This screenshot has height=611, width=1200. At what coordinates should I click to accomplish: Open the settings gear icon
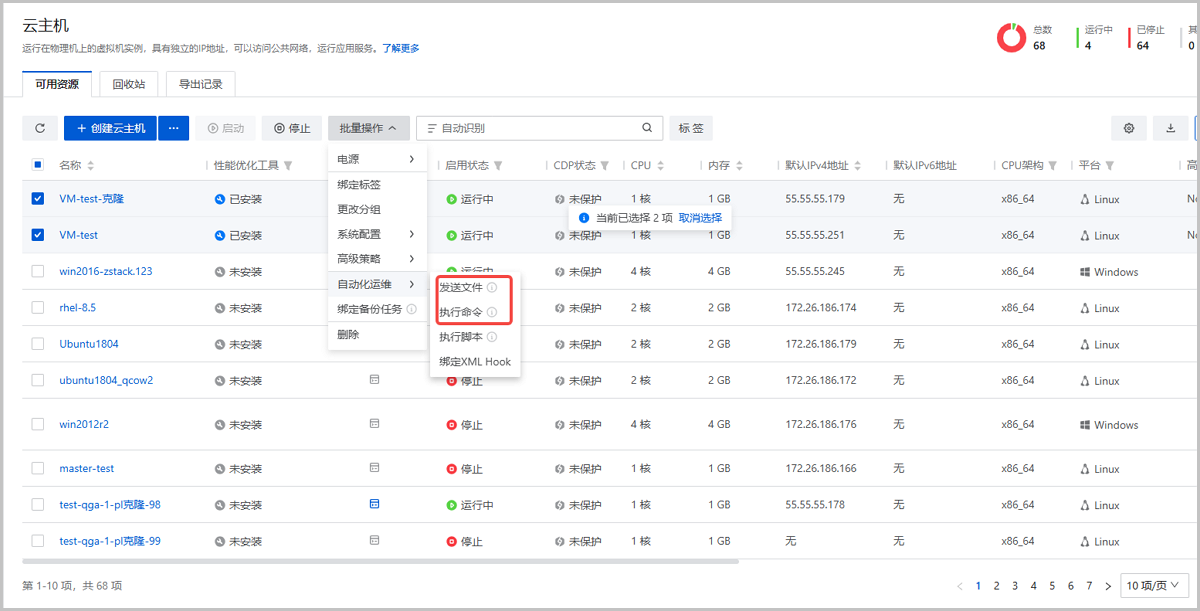tap(1129, 128)
